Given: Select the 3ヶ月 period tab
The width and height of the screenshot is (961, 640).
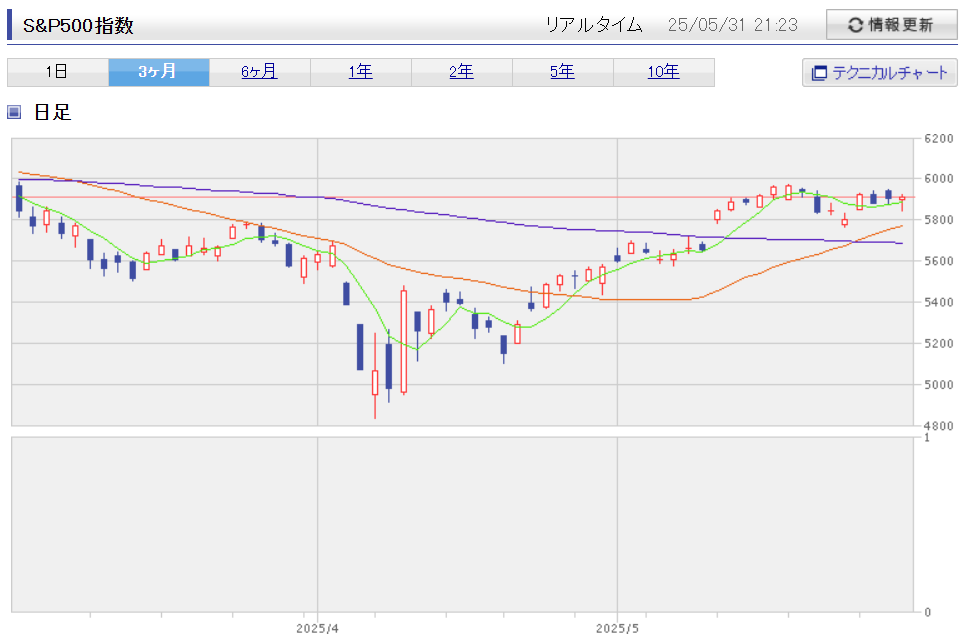Looking at the screenshot, I should click(x=159, y=72).
